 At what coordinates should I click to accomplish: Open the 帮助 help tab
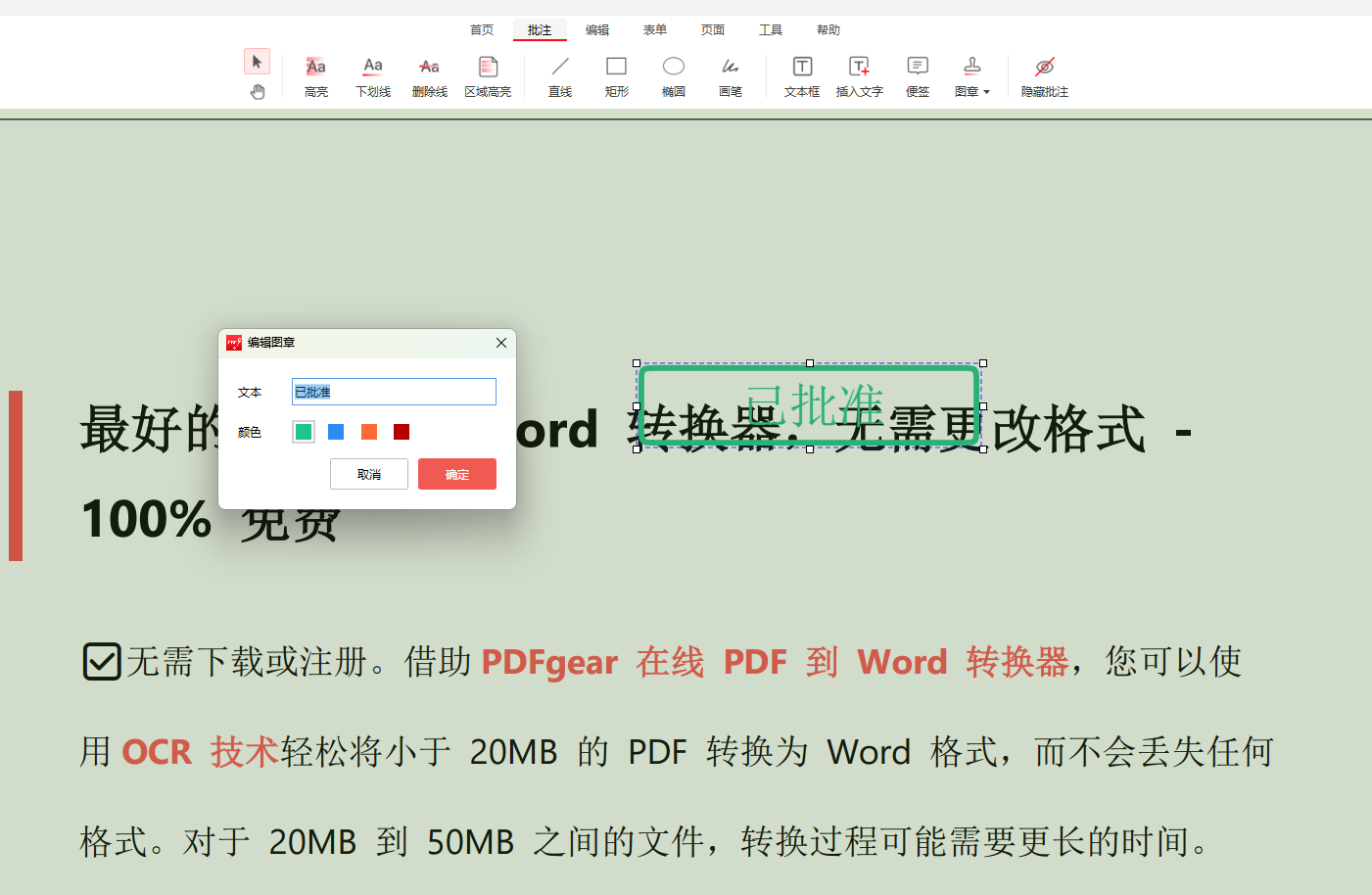pyautogui.click(x=828, y=30)
